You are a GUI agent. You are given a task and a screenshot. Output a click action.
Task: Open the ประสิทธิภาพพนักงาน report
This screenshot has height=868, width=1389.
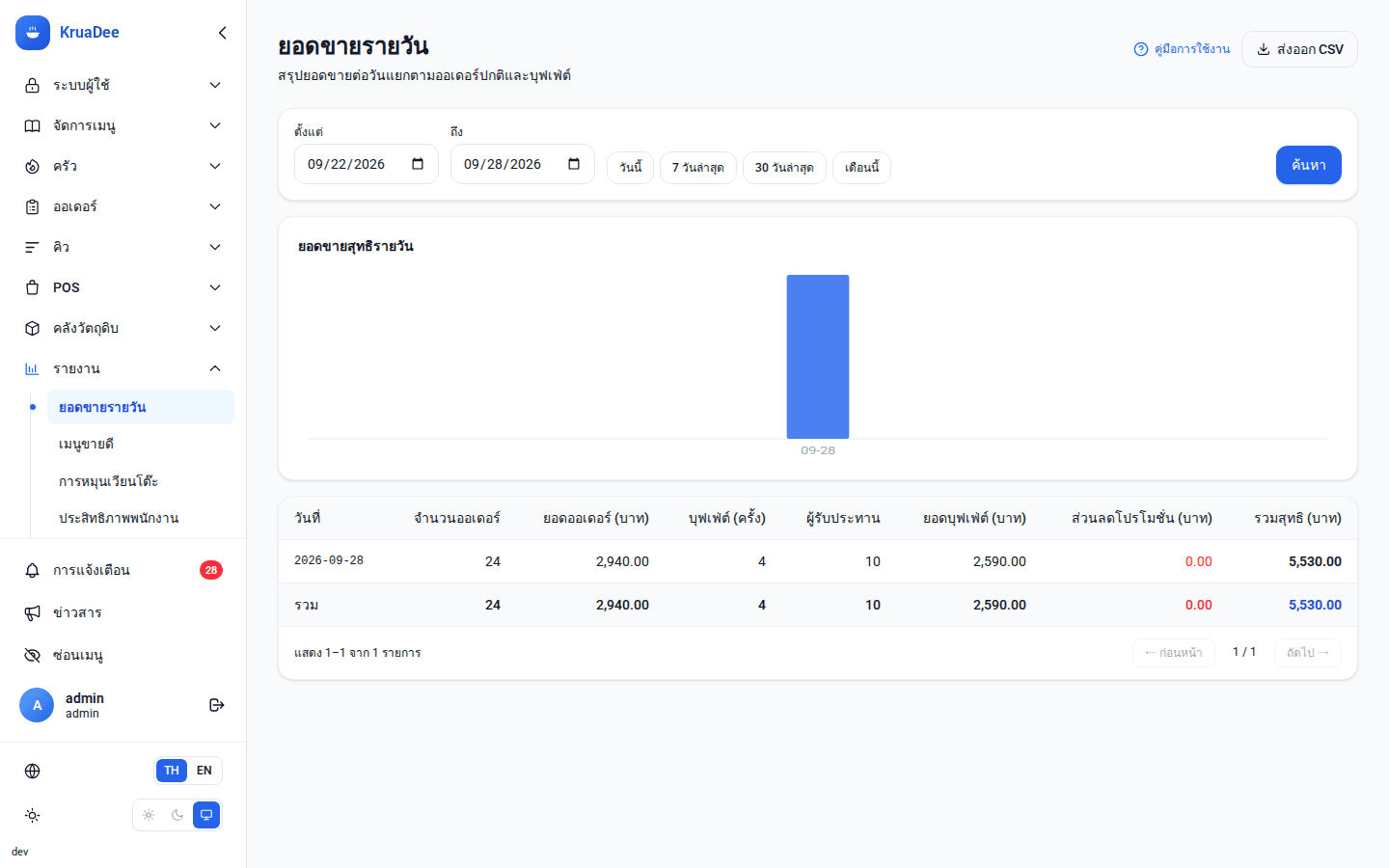pyautogui.click(x=141, y=518)
